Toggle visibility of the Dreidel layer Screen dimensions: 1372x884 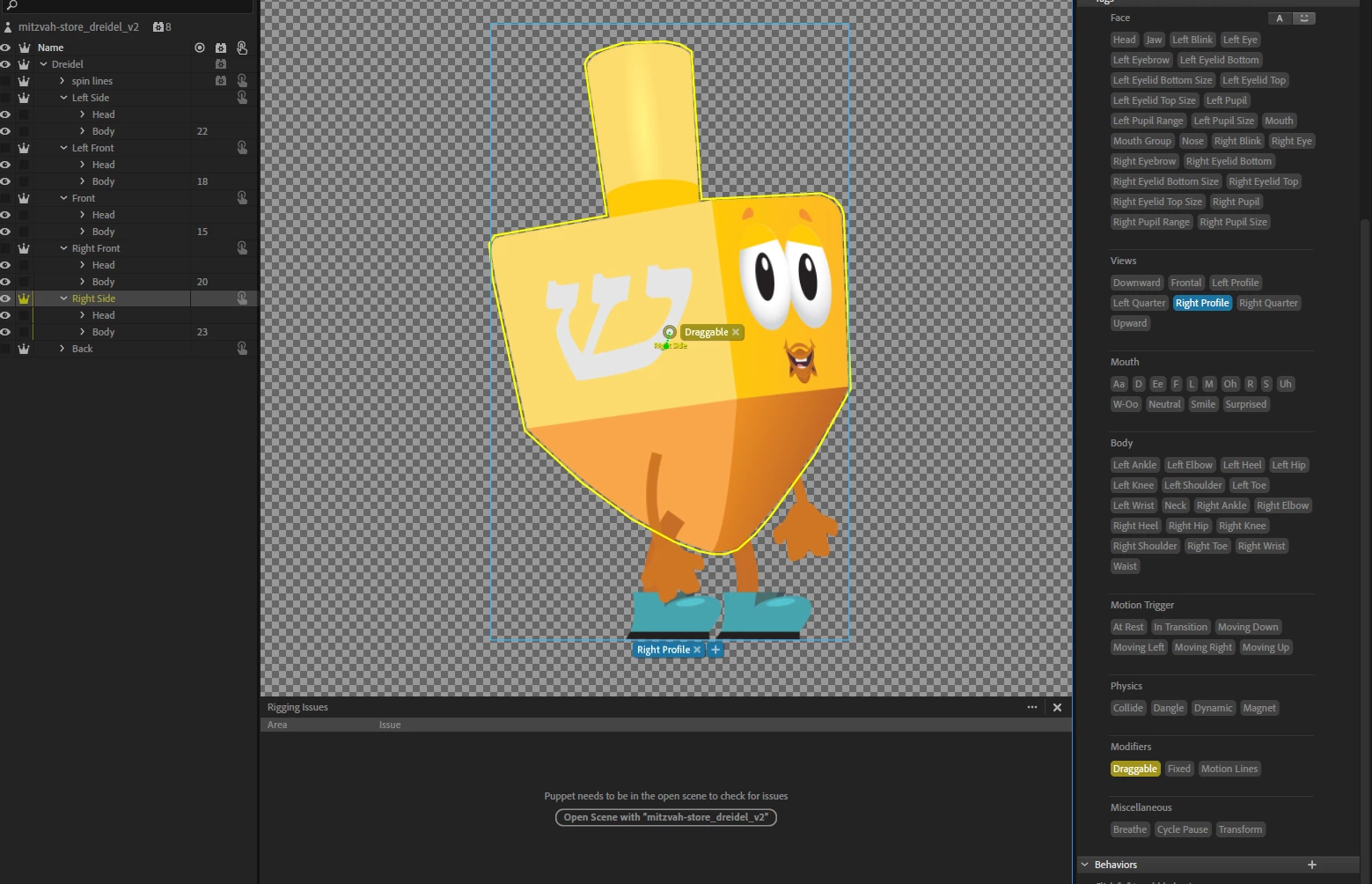[x=5, y=64]
